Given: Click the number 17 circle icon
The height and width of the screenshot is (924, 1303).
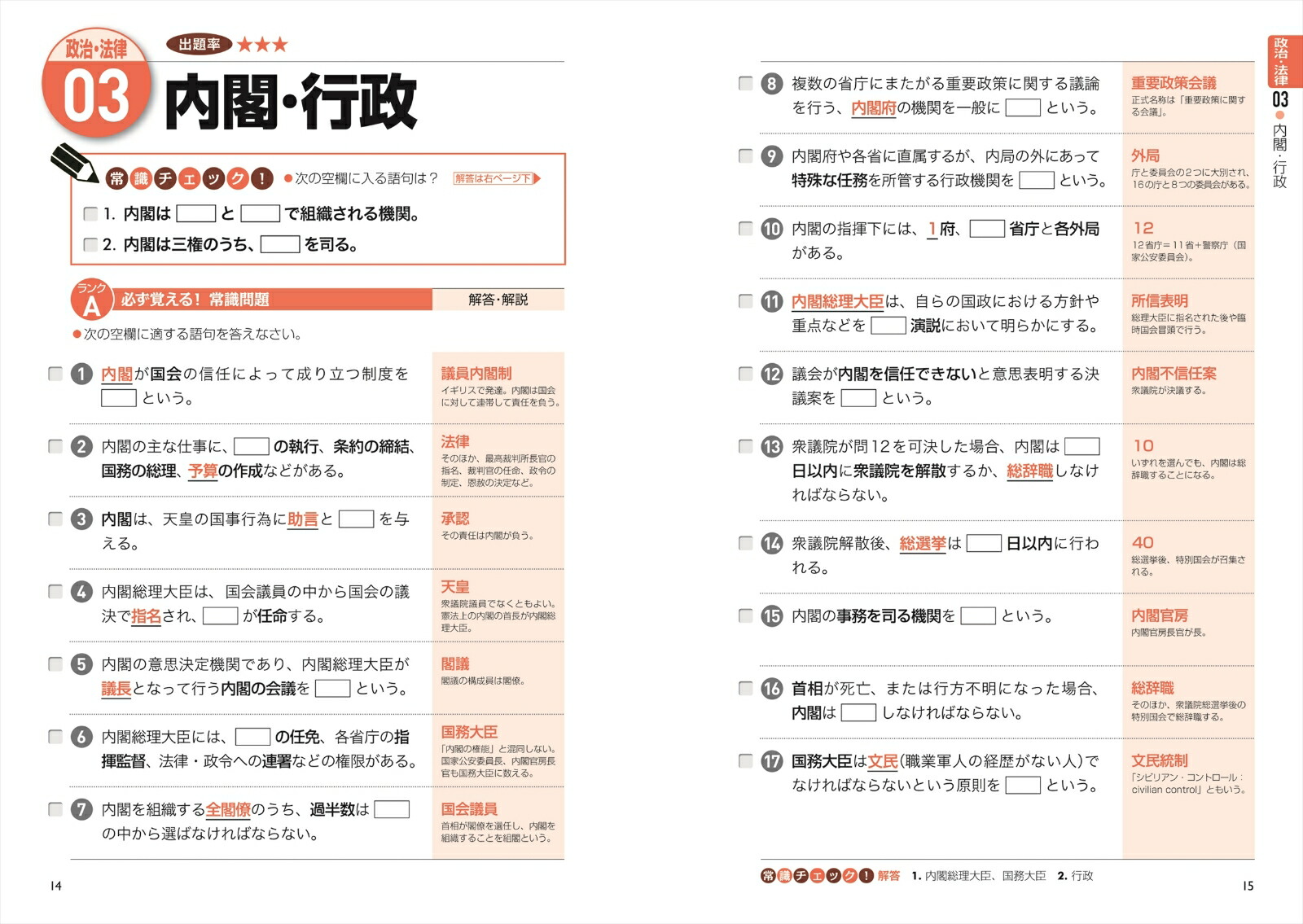Looking at the screenshot, I should [771, 761].
